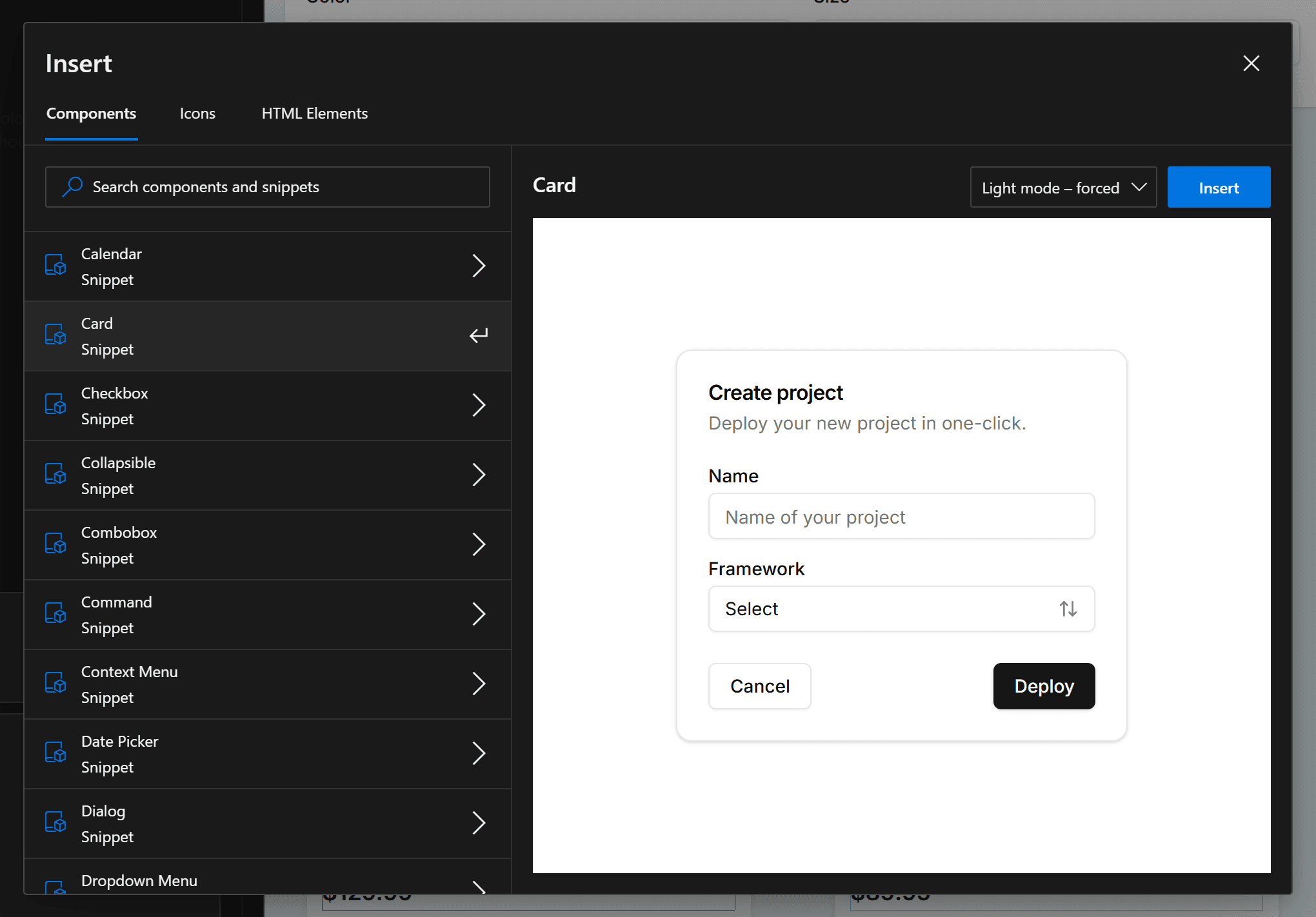Viewport: 1316px width, 917px height.
Task: Expand the Collapsible snippet chevron
Action: [x=479, y=475]
